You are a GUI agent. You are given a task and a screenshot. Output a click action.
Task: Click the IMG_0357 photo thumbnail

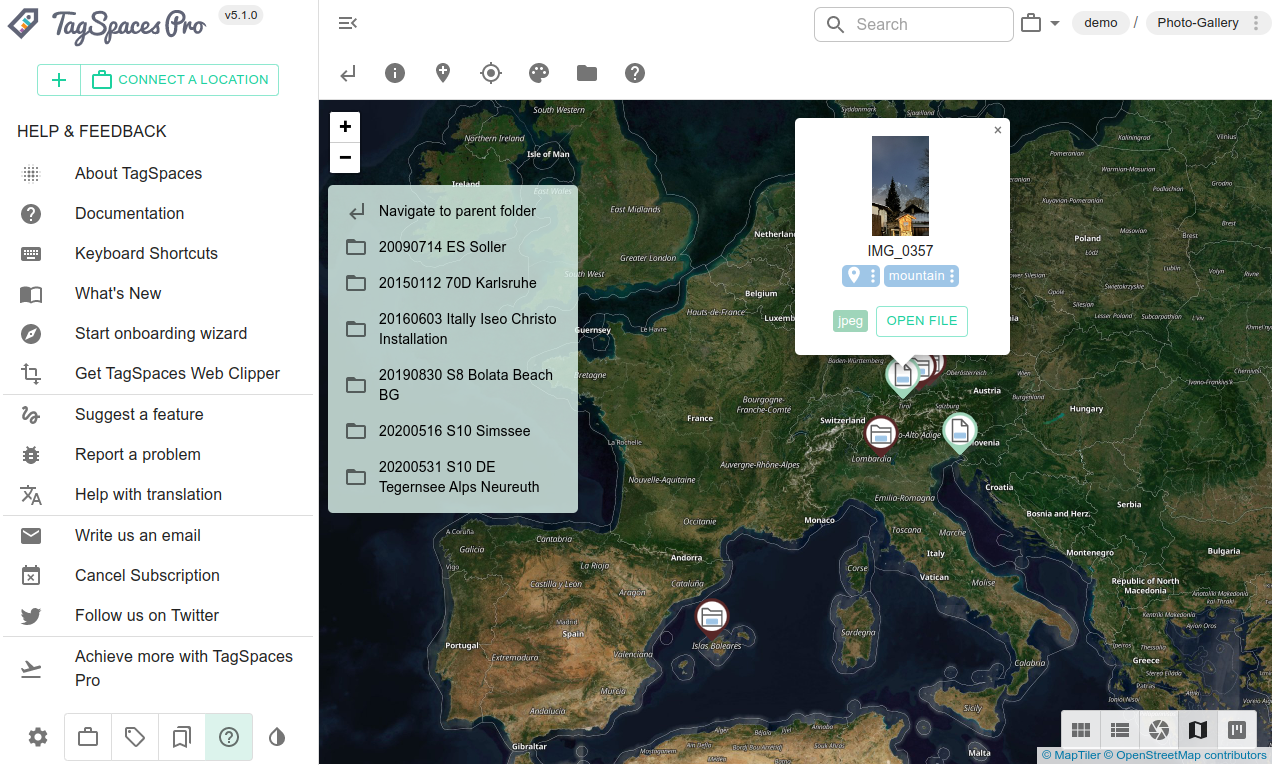(x=900, y=186)
